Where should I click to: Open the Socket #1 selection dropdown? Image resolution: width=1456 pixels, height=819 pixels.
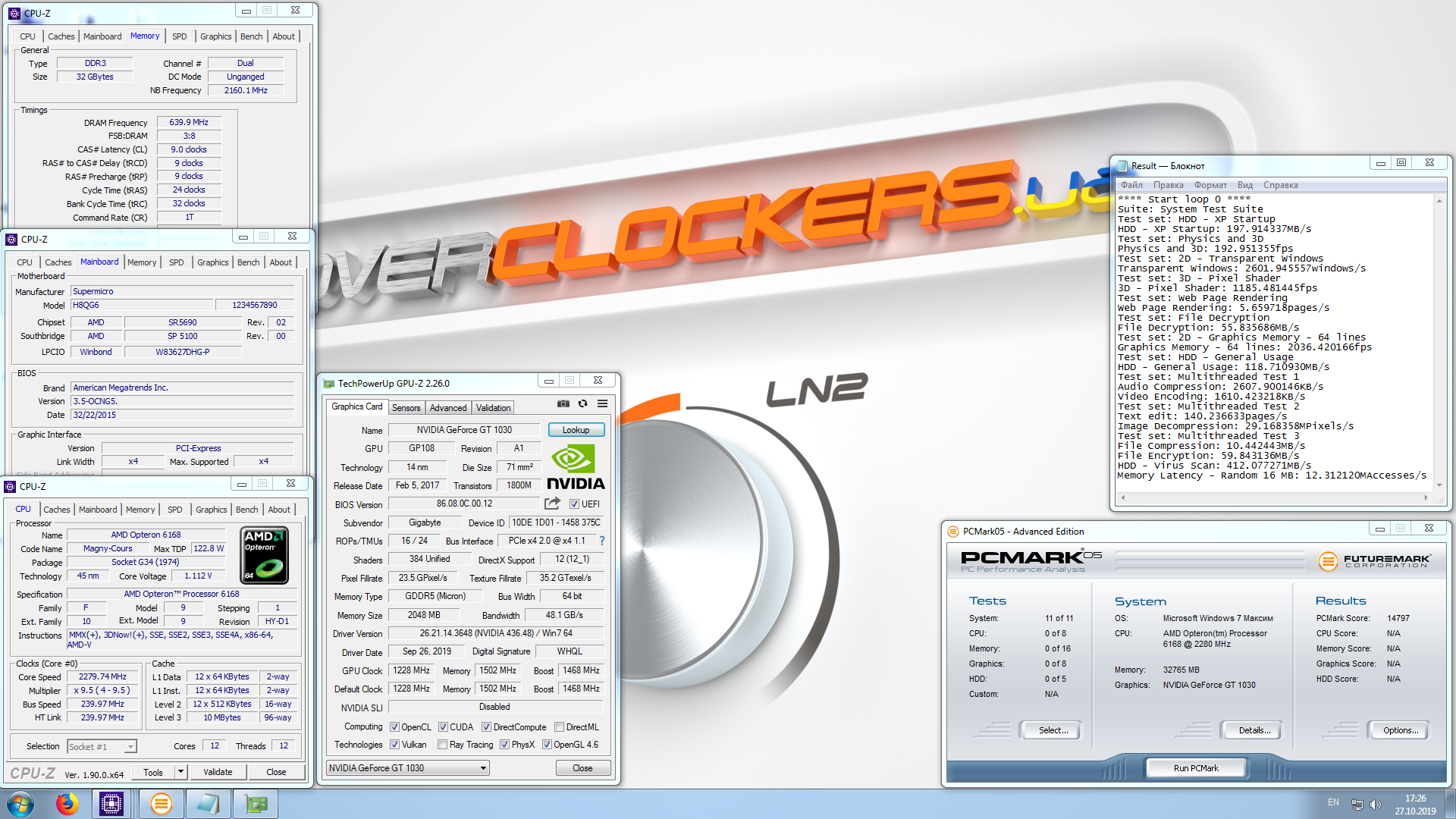point(102,747)
